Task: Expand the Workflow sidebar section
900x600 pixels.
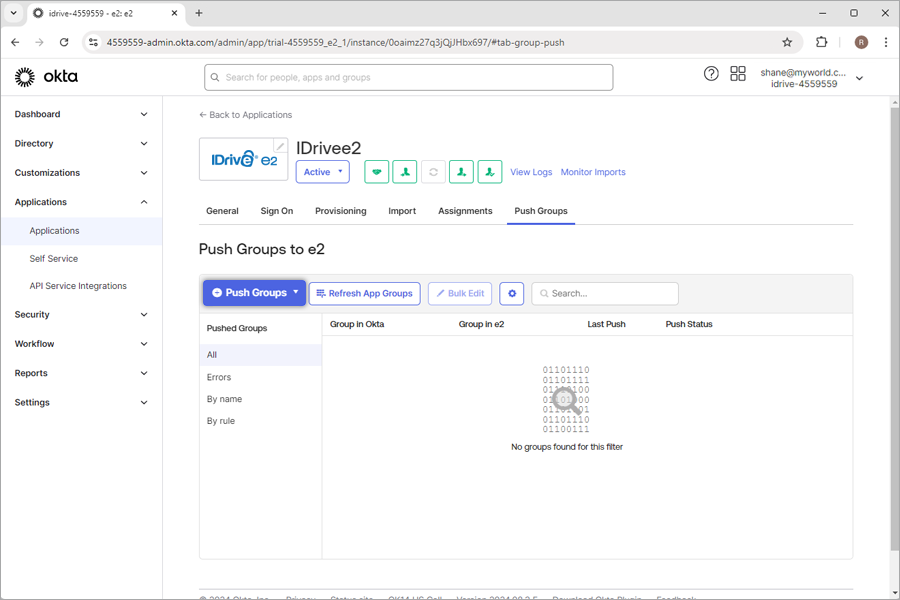Action: pos(81,344)
